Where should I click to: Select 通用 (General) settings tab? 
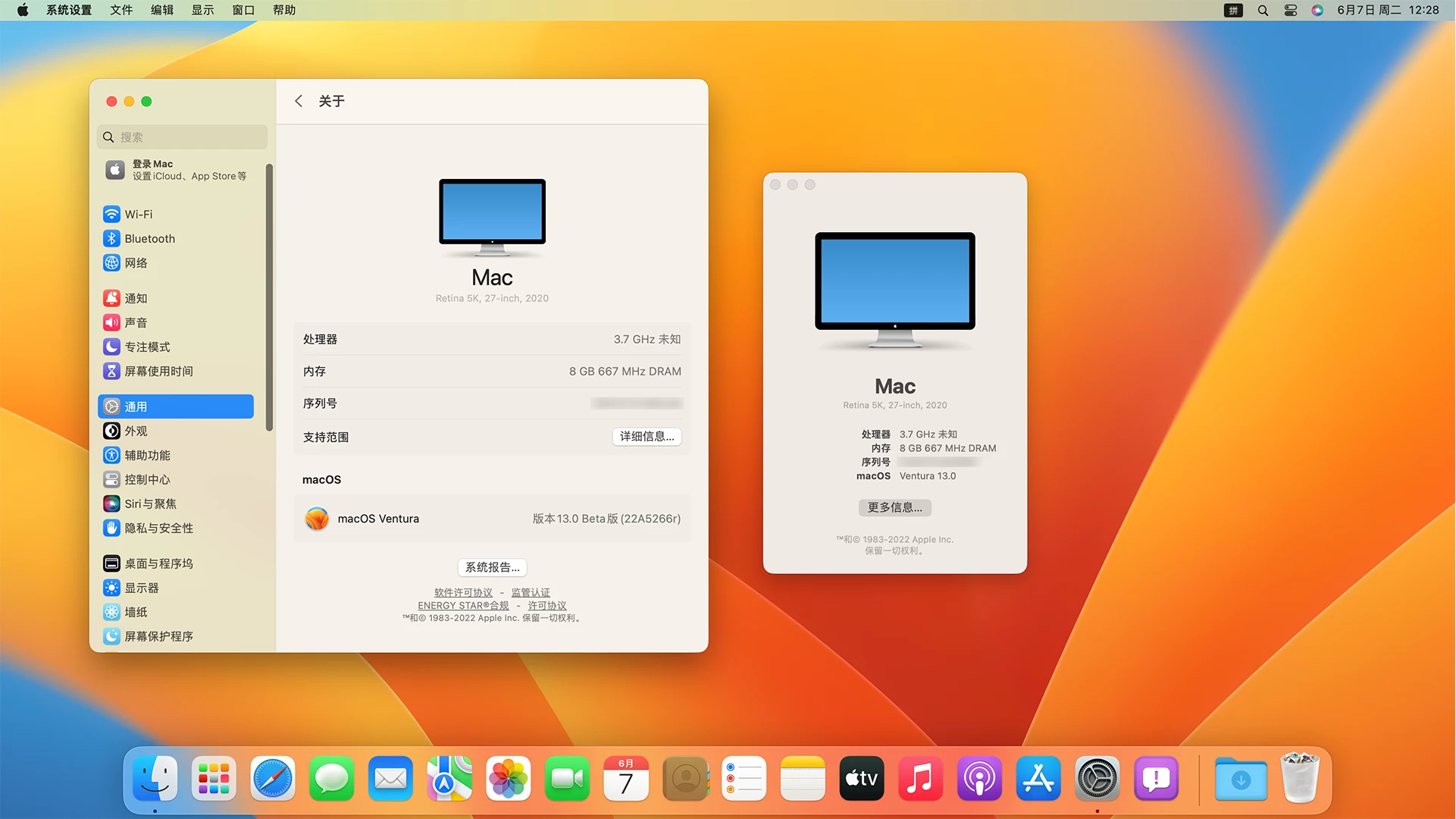click(176, 406)
